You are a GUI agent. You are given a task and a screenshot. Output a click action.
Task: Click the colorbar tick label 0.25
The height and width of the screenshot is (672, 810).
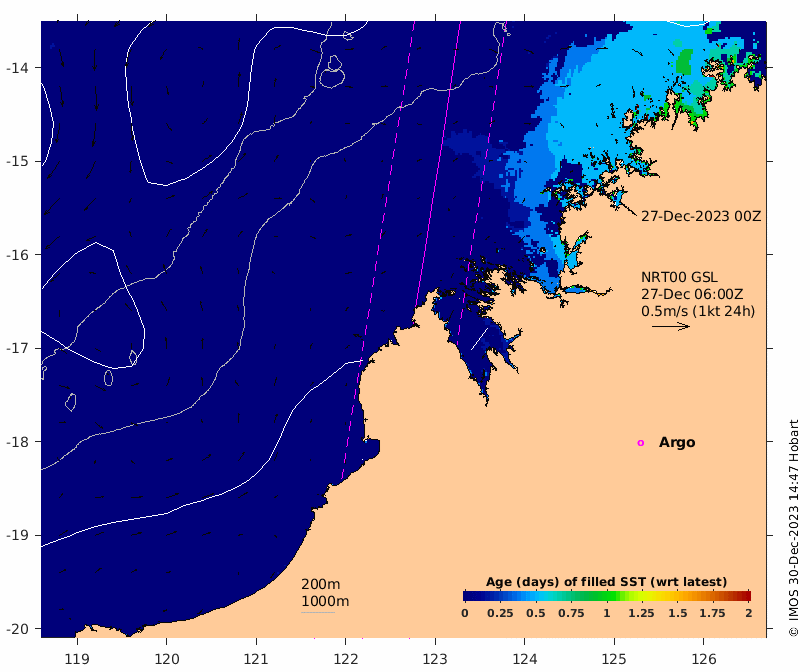tap(500, 613)
